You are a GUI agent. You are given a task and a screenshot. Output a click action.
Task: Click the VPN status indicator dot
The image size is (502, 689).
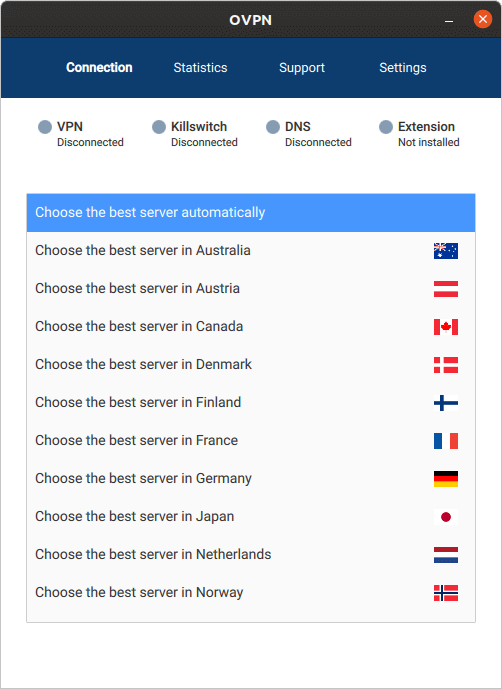(x=45, y=127)
